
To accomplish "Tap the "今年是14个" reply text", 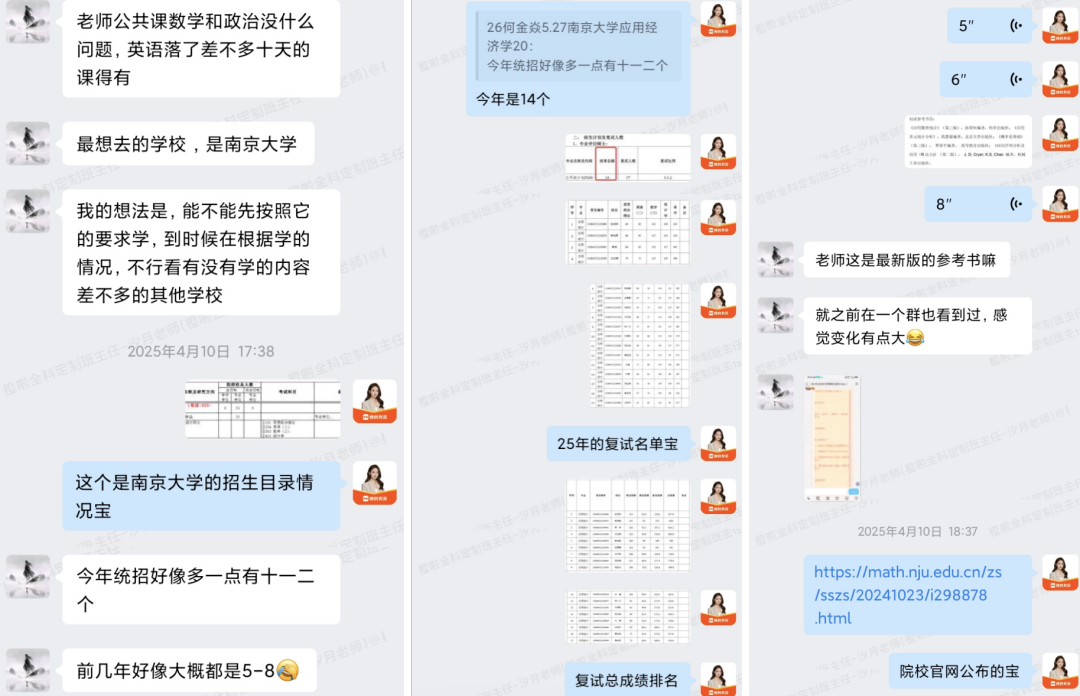I will tap(513, 99).
